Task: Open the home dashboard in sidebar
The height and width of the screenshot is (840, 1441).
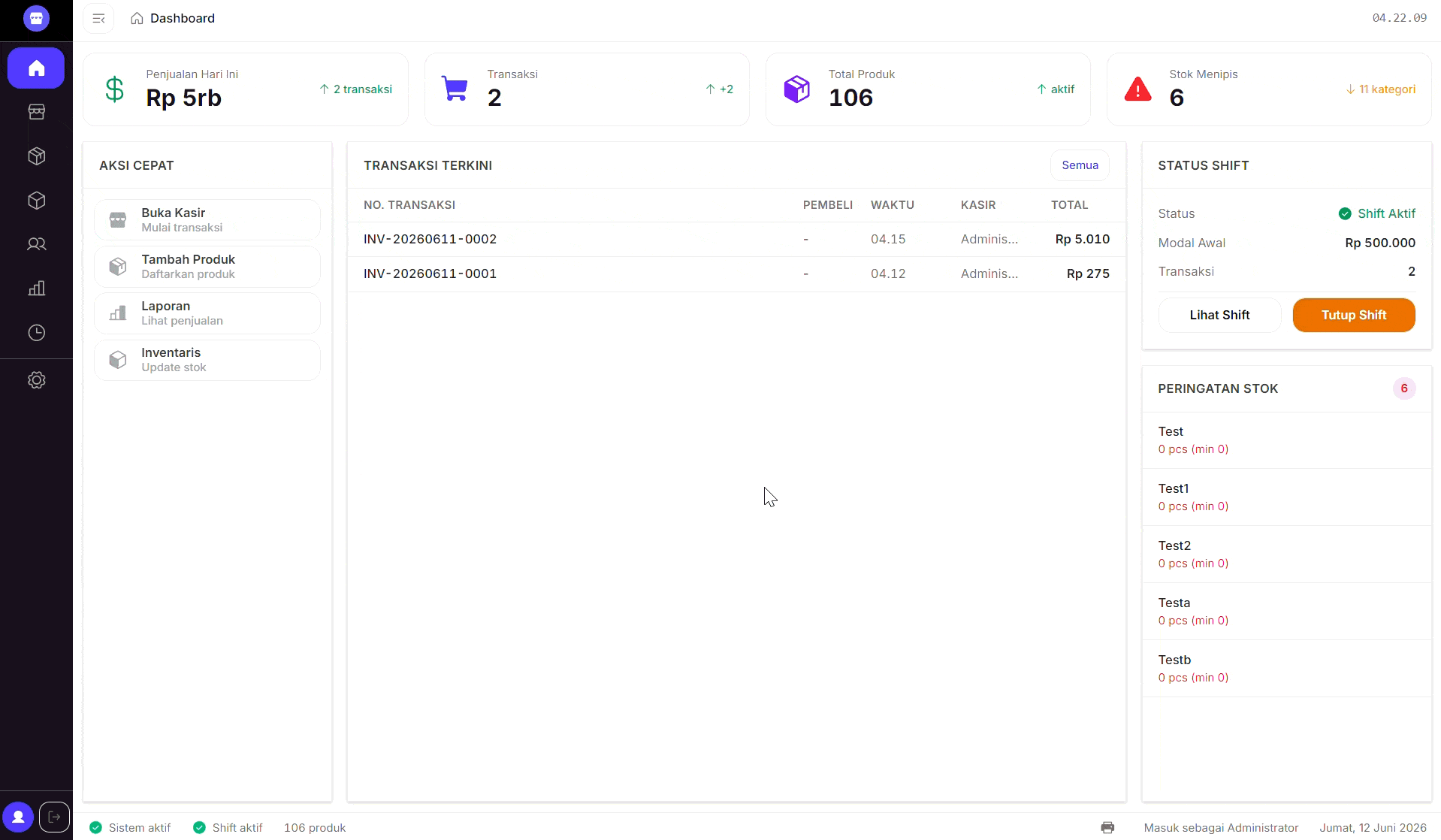Action: (x=36, y=68)
